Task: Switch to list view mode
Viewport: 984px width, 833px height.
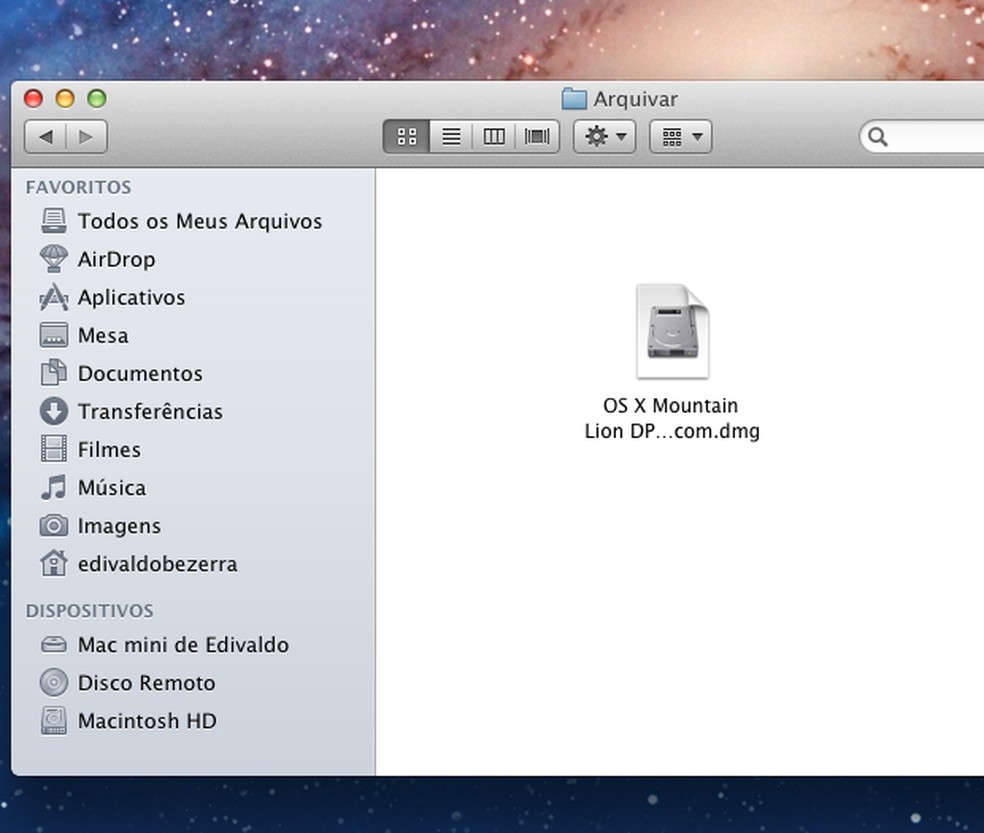Action: [x=451, y=137]
